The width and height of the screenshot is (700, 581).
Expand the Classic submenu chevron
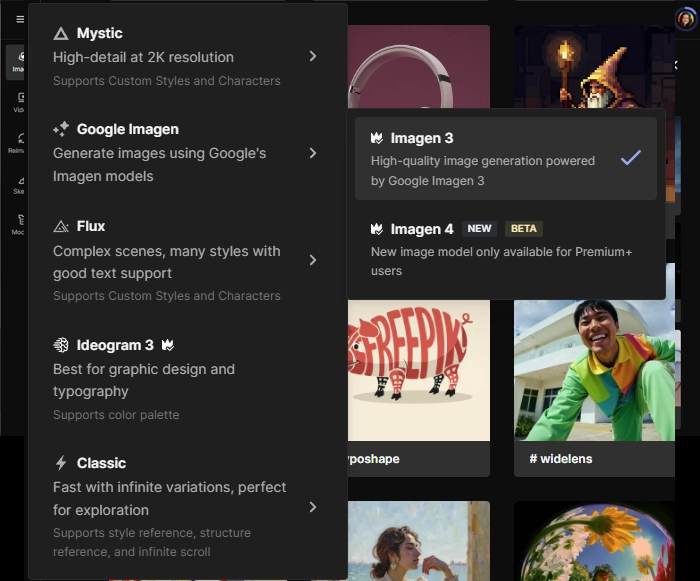313,507
